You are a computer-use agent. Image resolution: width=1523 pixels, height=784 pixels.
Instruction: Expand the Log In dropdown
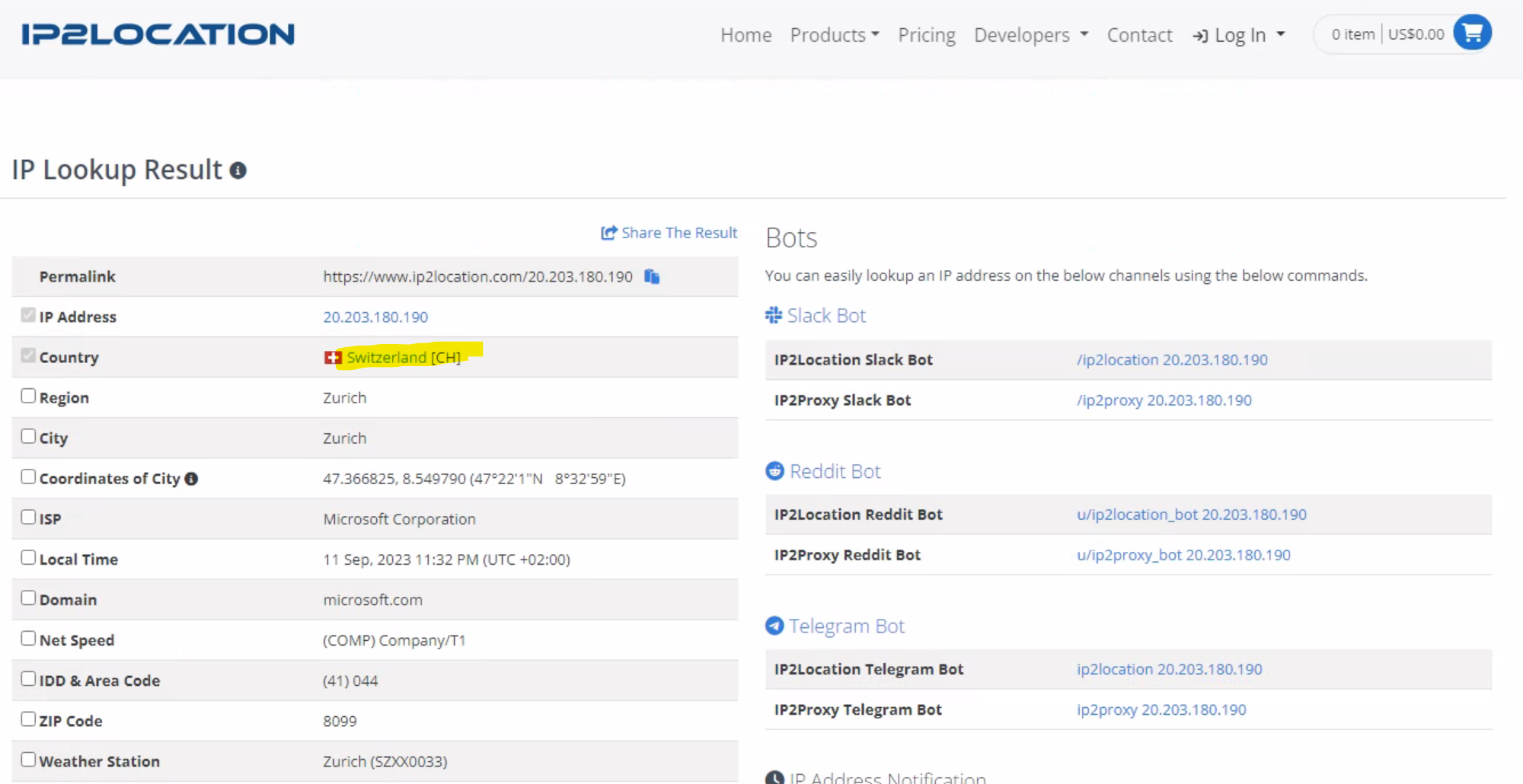click(1239, 35)
